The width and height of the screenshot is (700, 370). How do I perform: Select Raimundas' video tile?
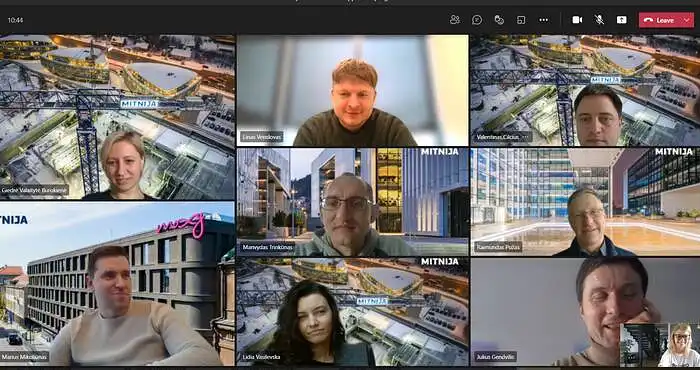tap(585, 202)
